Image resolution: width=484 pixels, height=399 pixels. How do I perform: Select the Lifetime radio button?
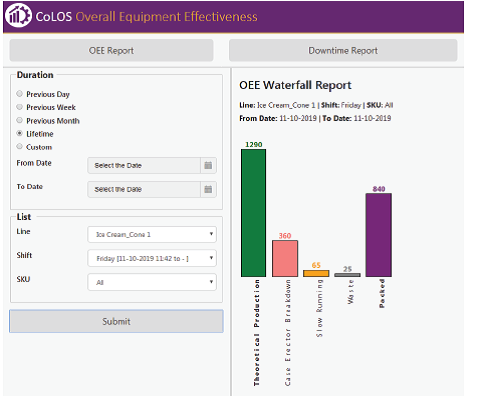(20, 133)
